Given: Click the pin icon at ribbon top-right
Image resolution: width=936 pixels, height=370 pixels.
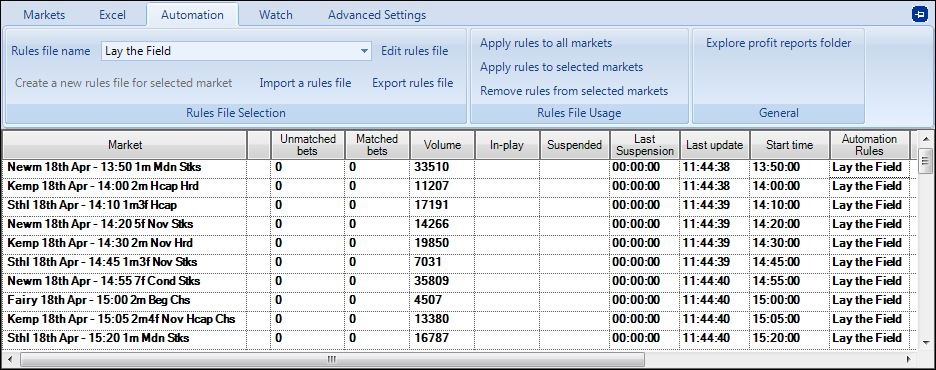Looking at the screenshot, I should [920, 15].
